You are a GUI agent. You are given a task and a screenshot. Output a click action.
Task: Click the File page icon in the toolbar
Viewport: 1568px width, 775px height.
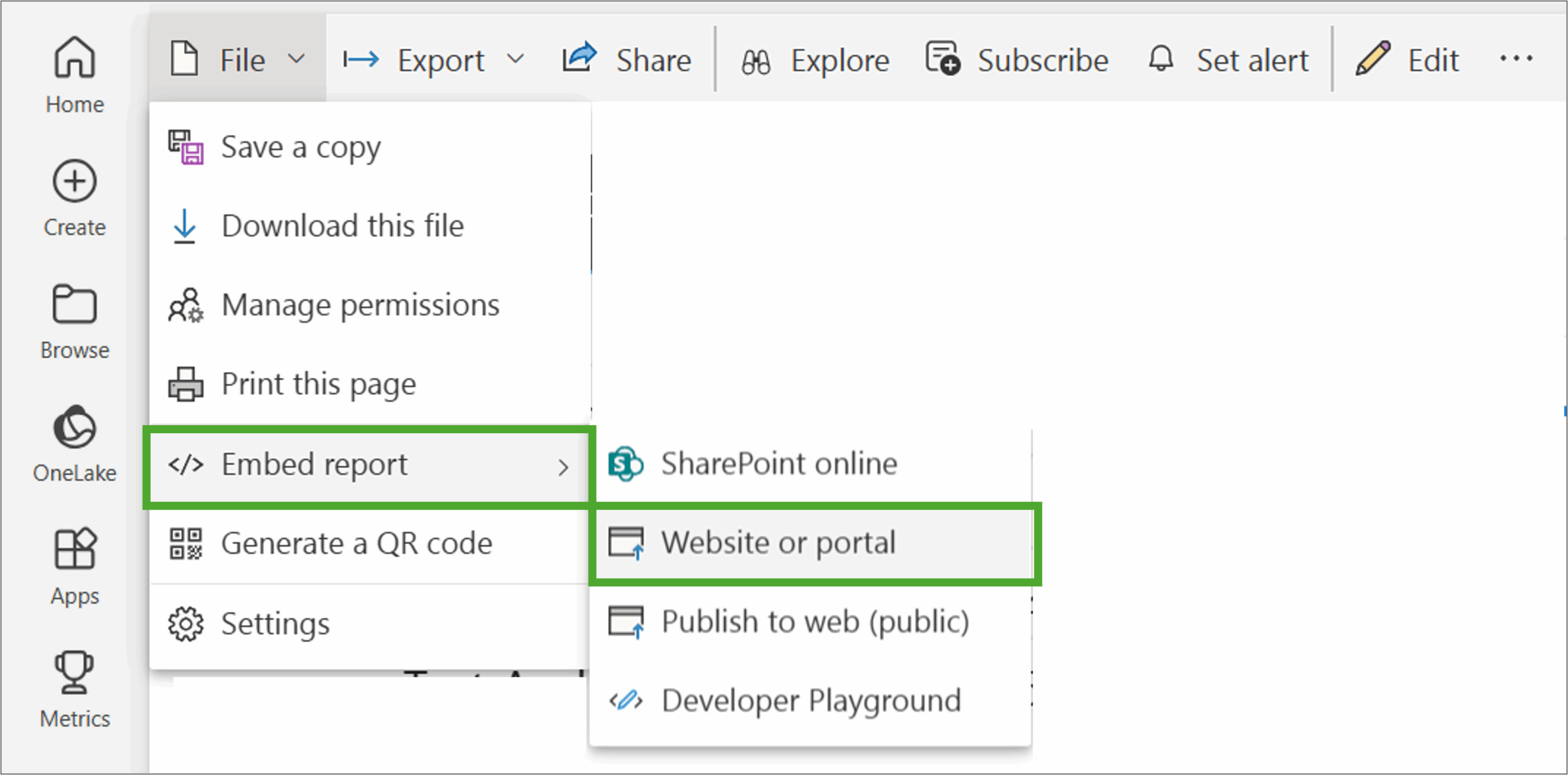tap(184, 59)
